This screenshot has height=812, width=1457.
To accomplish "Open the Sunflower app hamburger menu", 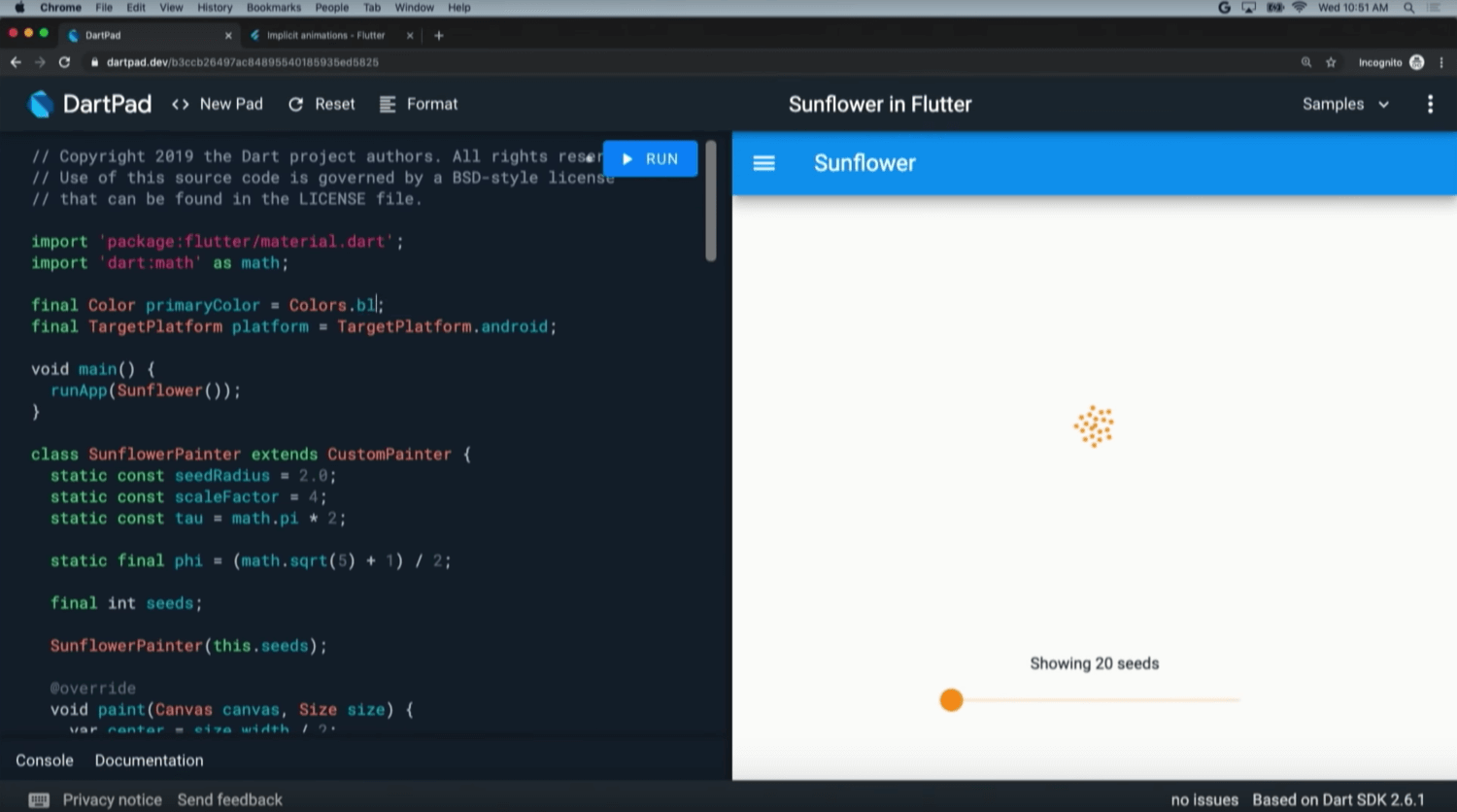I will [x=763, y=163].
